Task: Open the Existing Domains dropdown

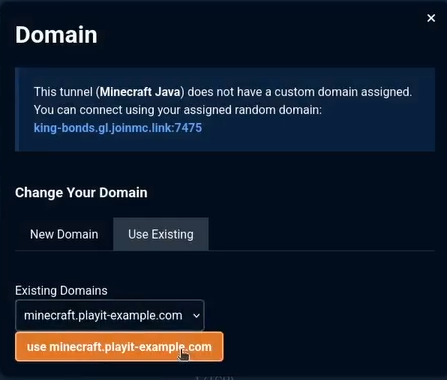Action: (110, 315)
